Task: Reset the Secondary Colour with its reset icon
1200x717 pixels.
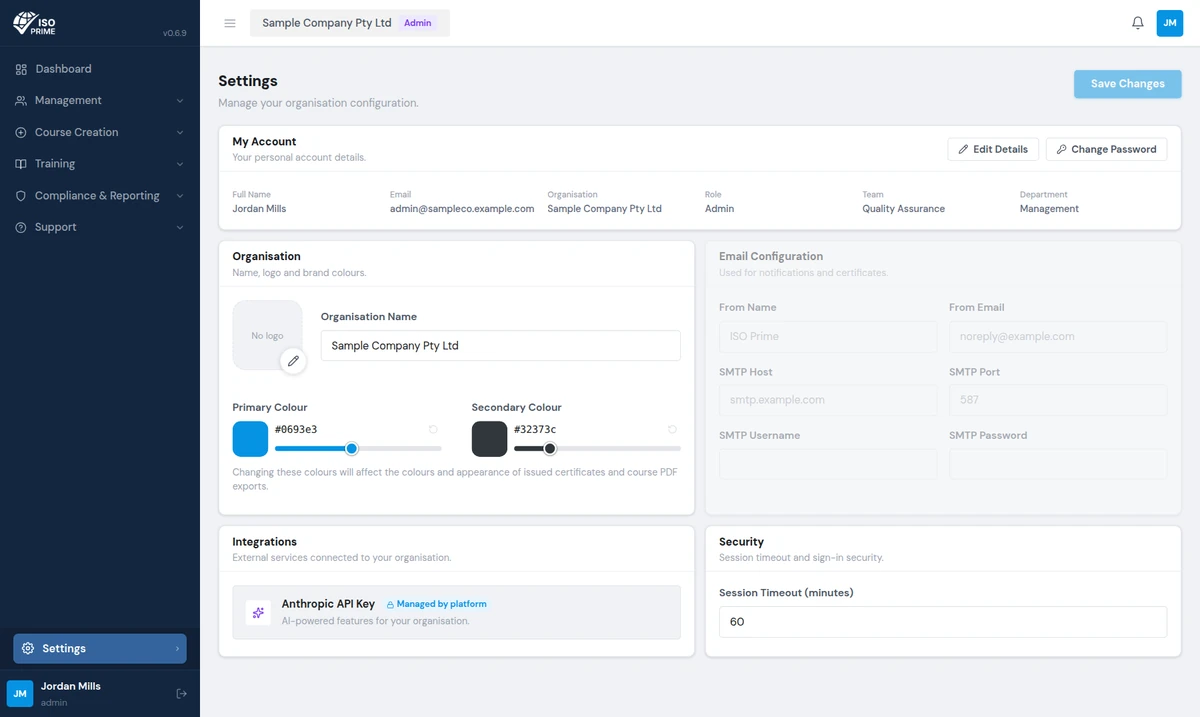Action: [x=673, y=429]
